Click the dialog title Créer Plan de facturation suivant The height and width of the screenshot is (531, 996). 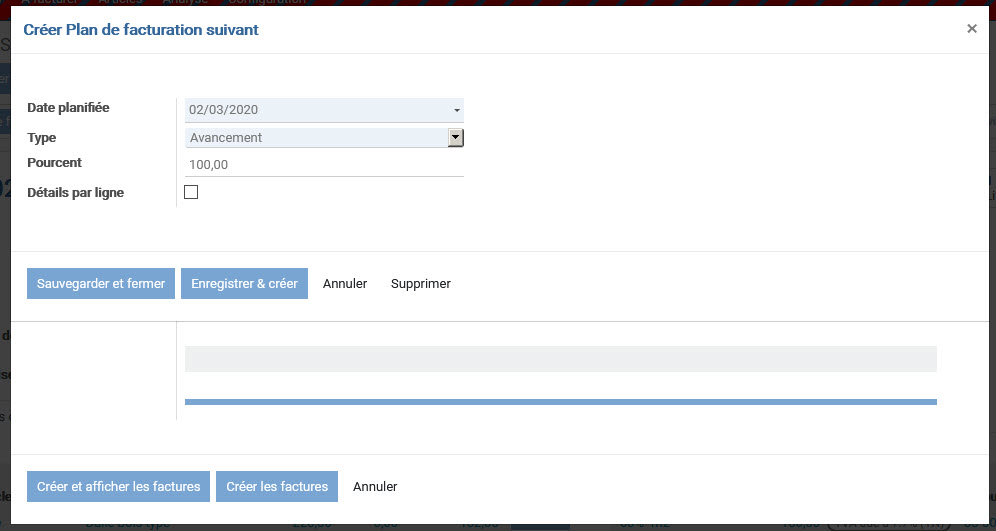[x=141, y=30]
